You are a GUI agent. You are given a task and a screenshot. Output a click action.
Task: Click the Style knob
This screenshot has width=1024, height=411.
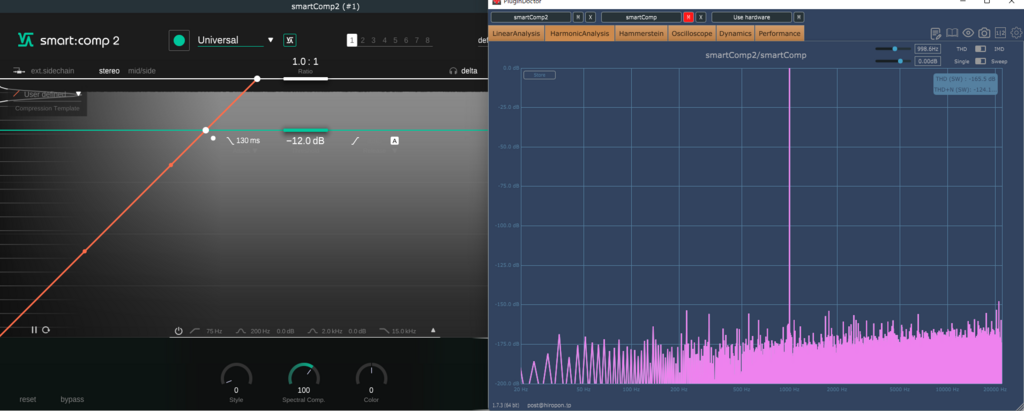[x=236, y=375]
